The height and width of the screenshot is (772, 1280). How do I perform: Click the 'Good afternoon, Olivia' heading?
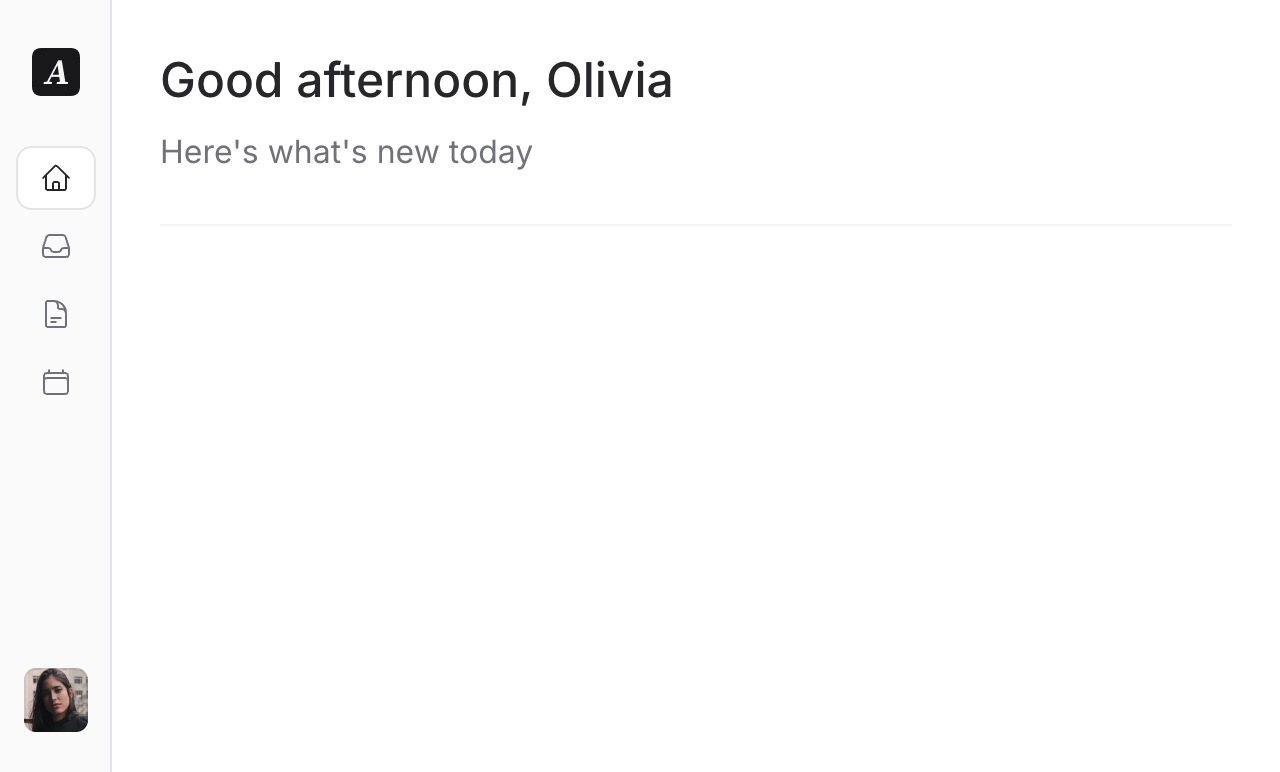pyautogui.click(x=416, y=80)
